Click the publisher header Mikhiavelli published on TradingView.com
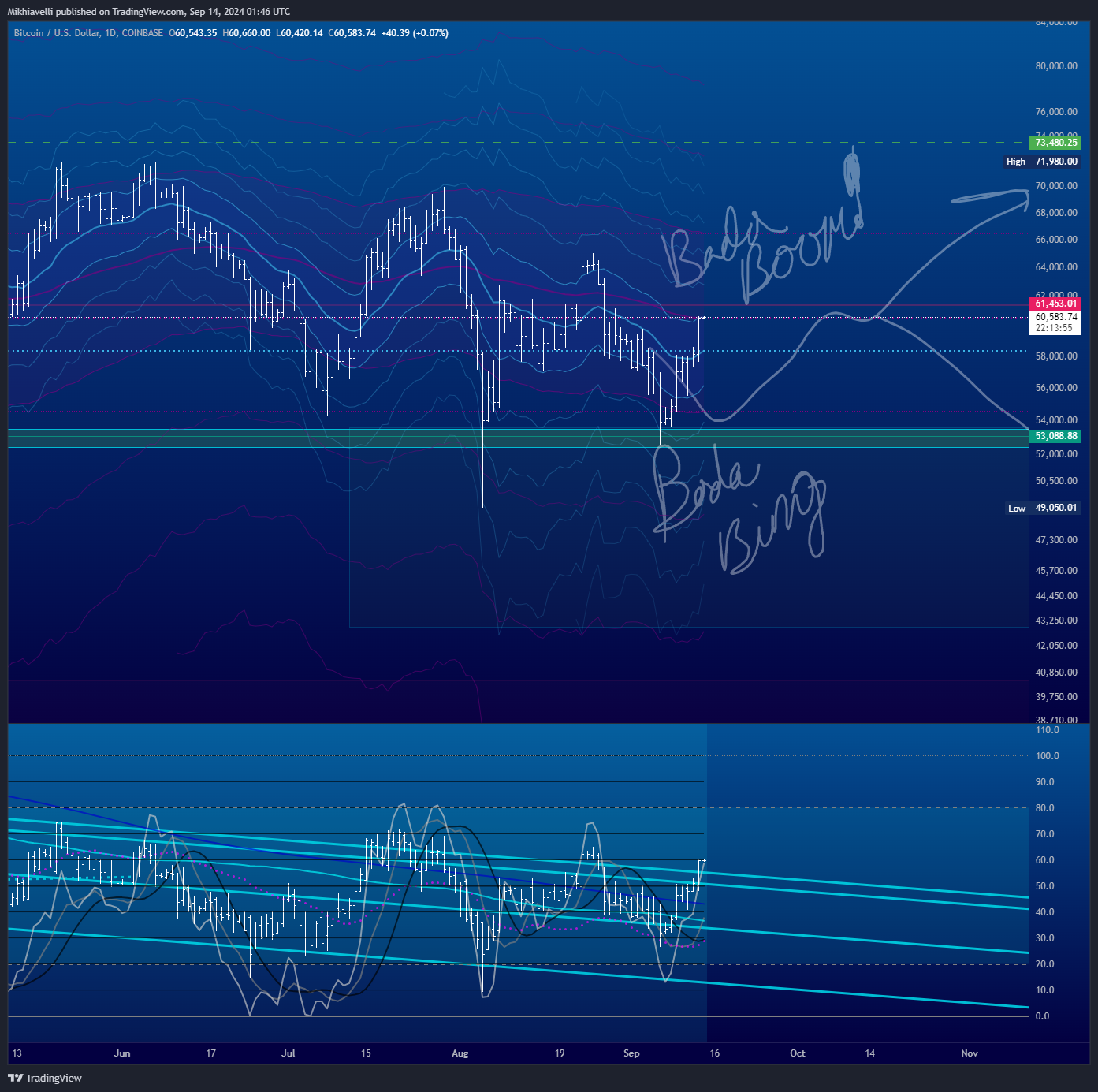 pyautogui.click(x=149, y=12)
